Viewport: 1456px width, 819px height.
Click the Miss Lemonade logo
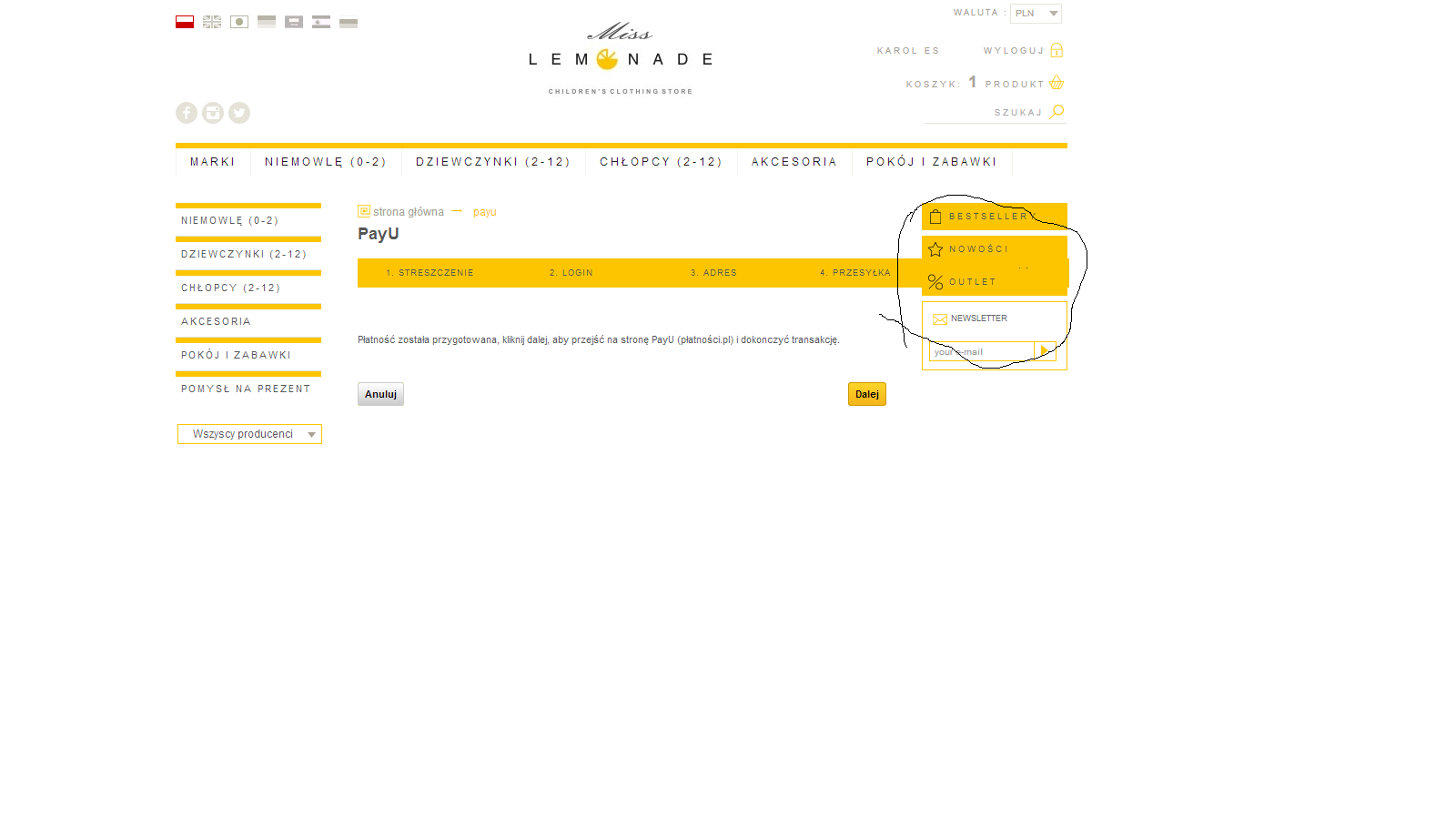[621, 58]
